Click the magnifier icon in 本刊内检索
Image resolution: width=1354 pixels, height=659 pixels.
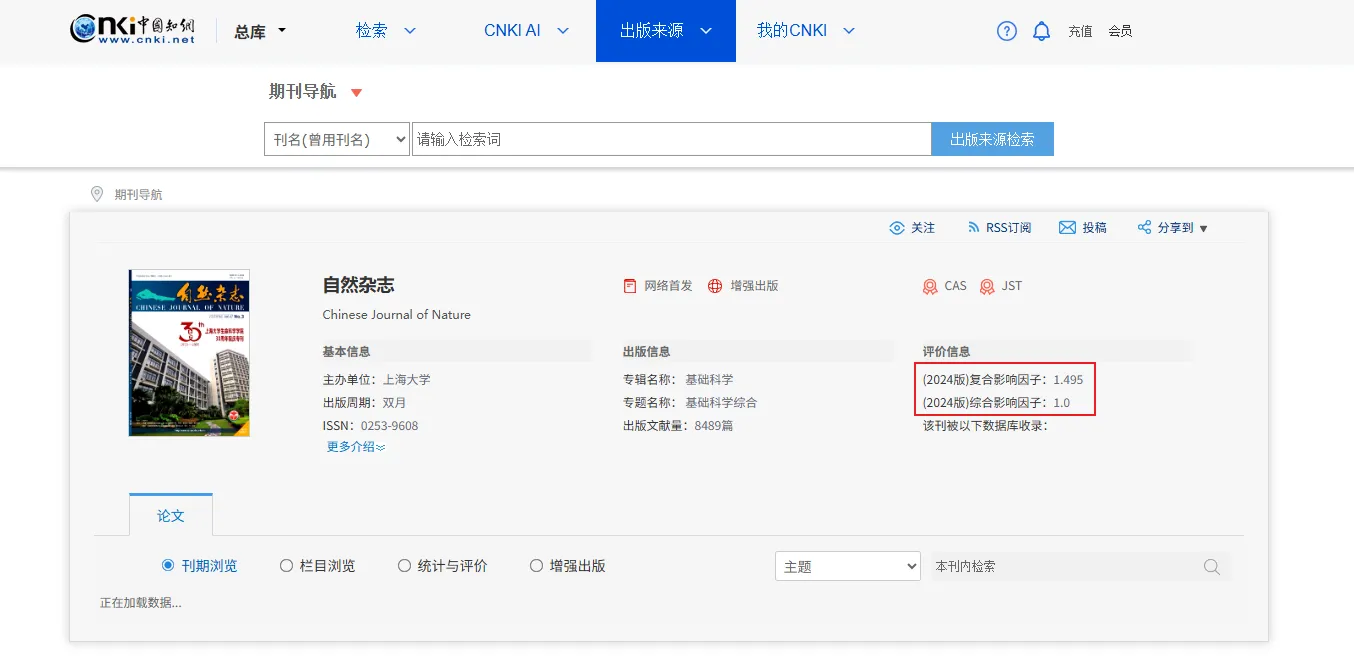[x=1212, y=567]
